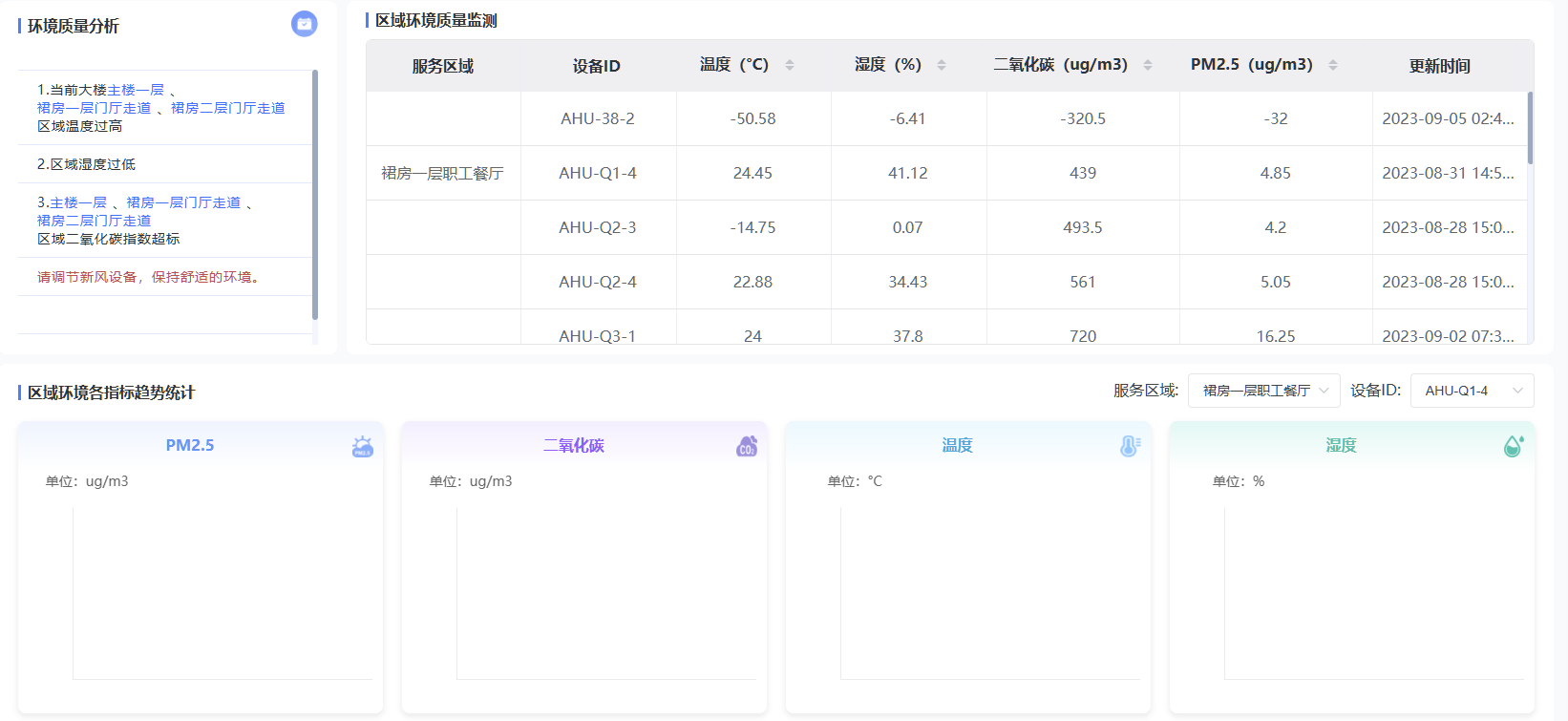Click 裙房二层门厅走道 link in item 1
Screen dimensions: 1568x721
click(228, 108)
